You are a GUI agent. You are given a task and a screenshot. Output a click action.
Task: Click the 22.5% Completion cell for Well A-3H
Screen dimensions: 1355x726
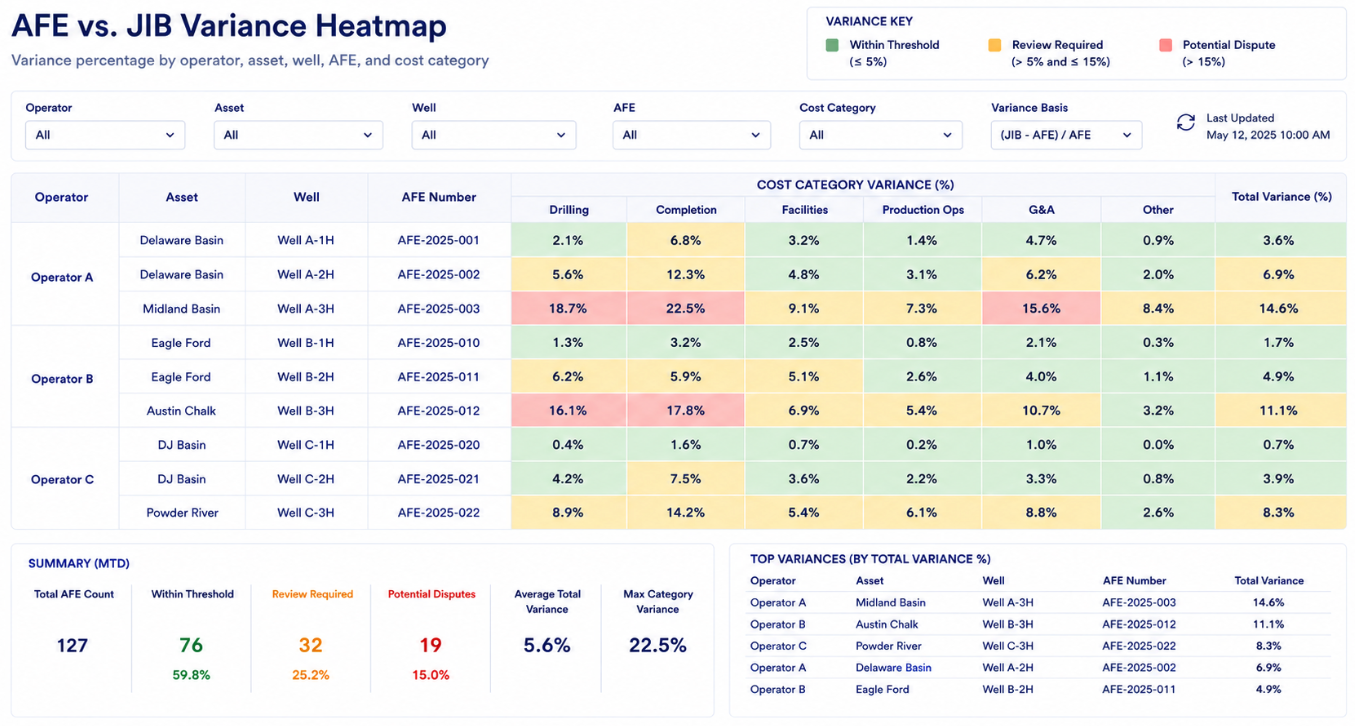[x=686, y=309]
